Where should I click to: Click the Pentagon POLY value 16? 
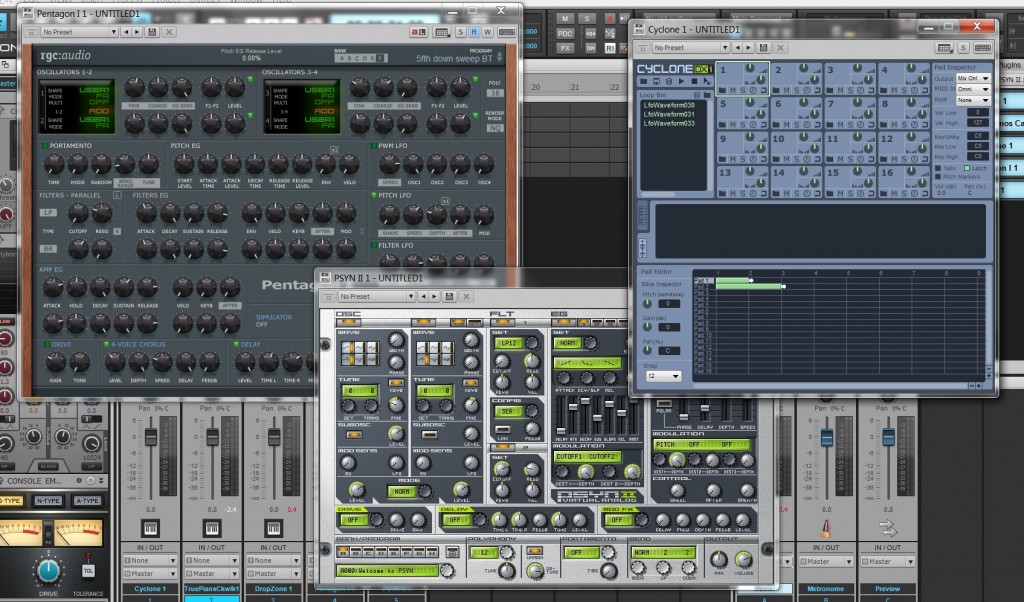point(494,93)
